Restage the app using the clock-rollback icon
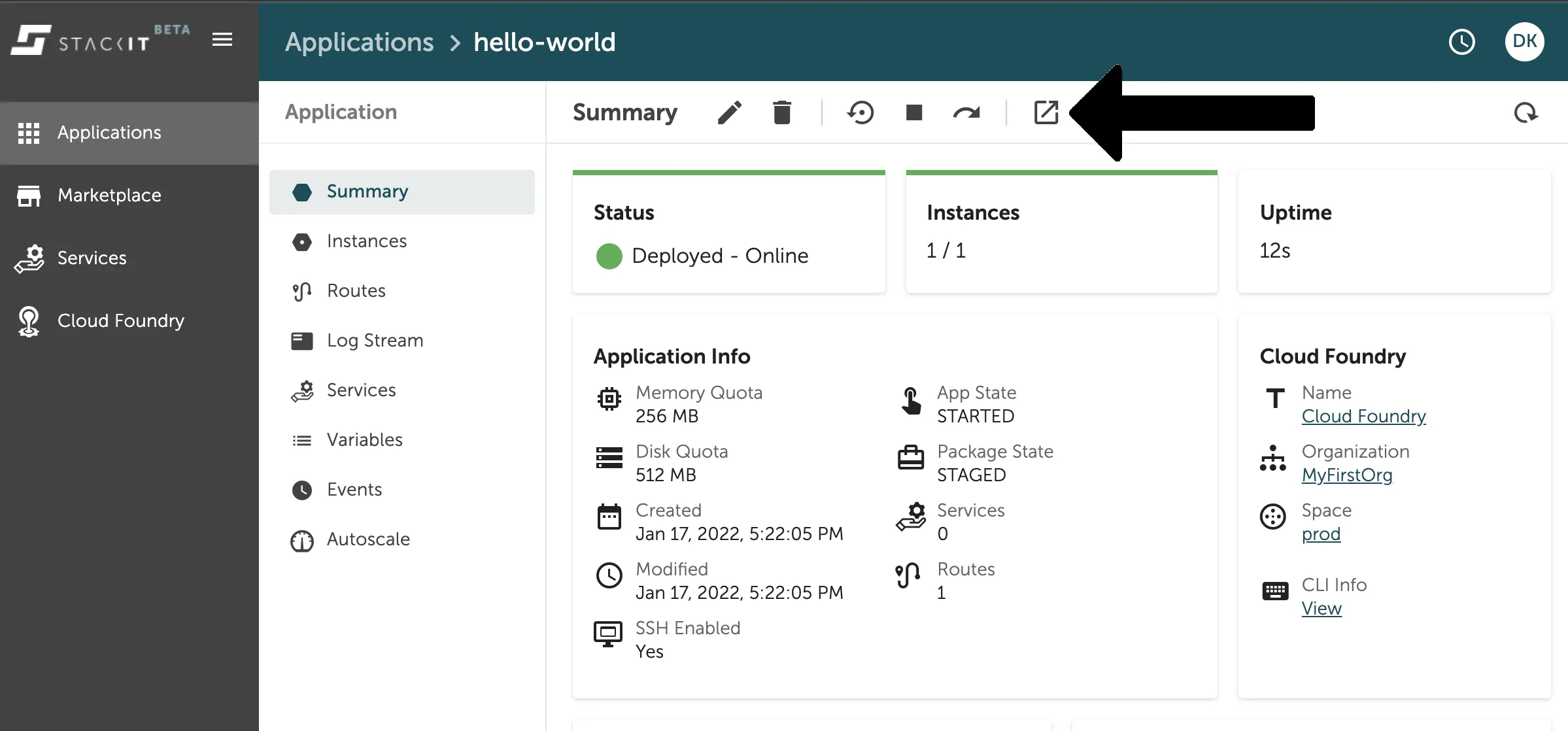1568x731 pixels. (x=861, y=112)
